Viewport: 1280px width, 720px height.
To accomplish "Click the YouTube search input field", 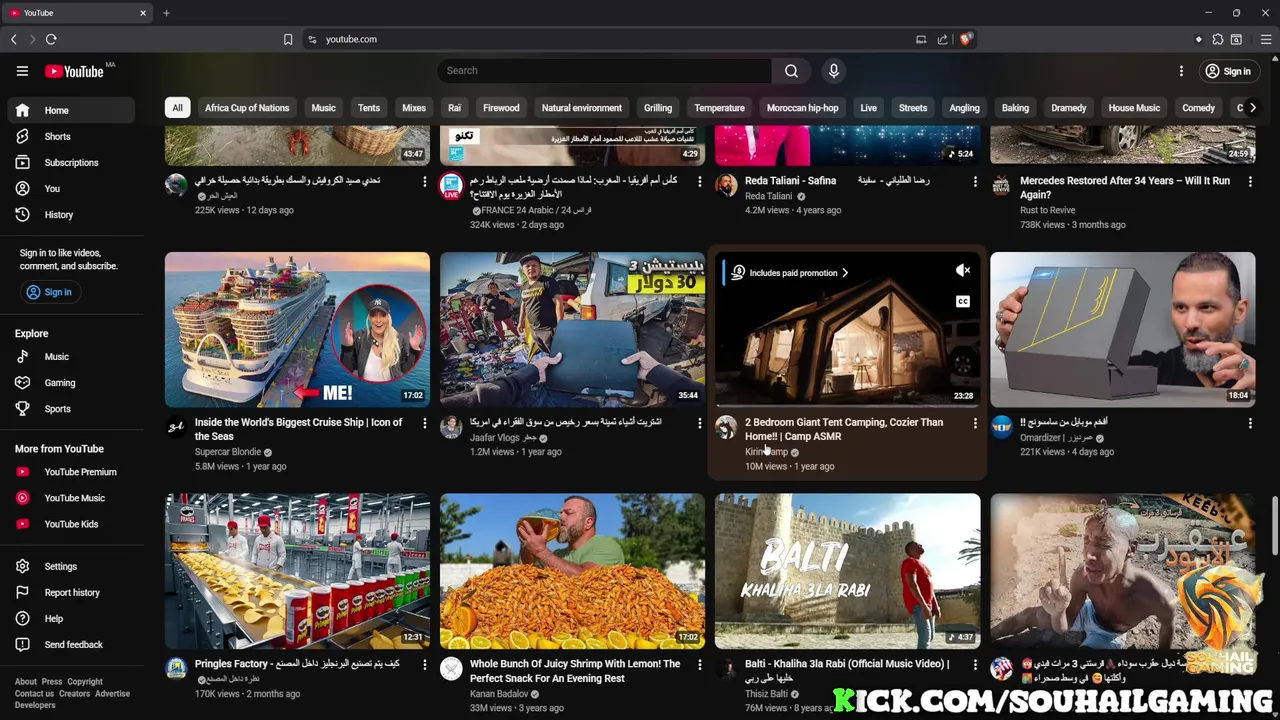I will (604, 71).
